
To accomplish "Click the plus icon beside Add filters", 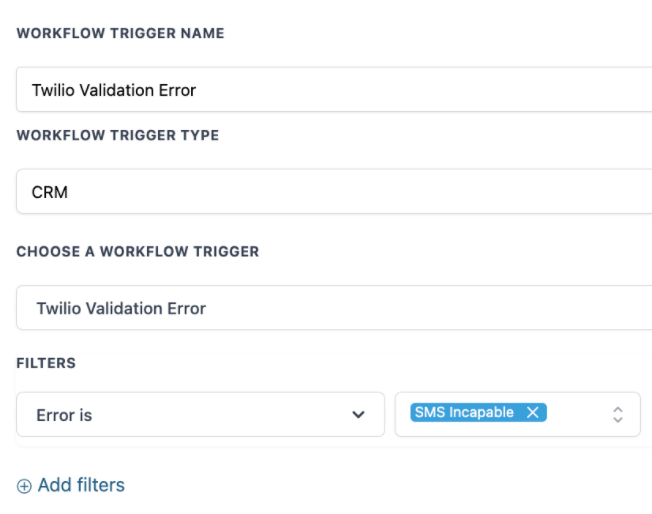I will pyautogui.click(x=24, y=486).
